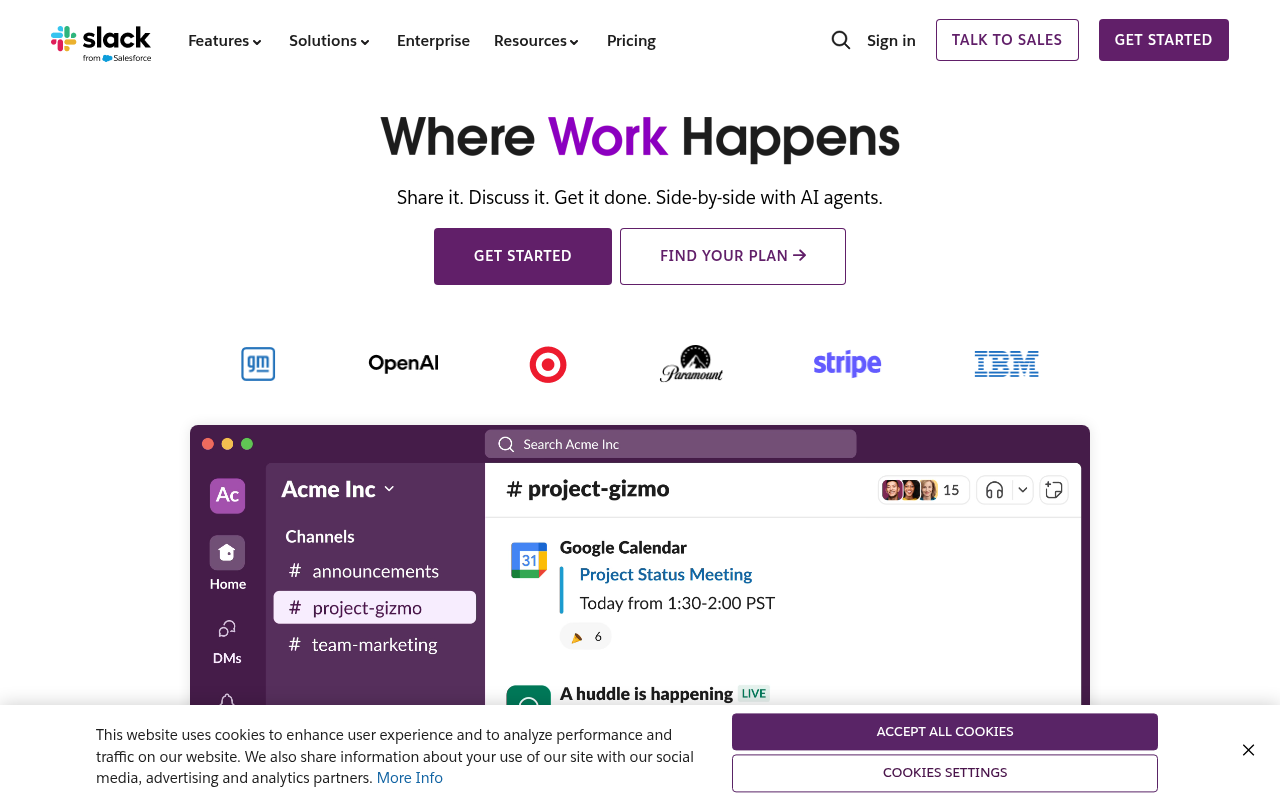Viewport: 1280px width, 800px height.
Task: Expand the huddle options chevron
Action: pyautogui.click(x=1020, y=490)
